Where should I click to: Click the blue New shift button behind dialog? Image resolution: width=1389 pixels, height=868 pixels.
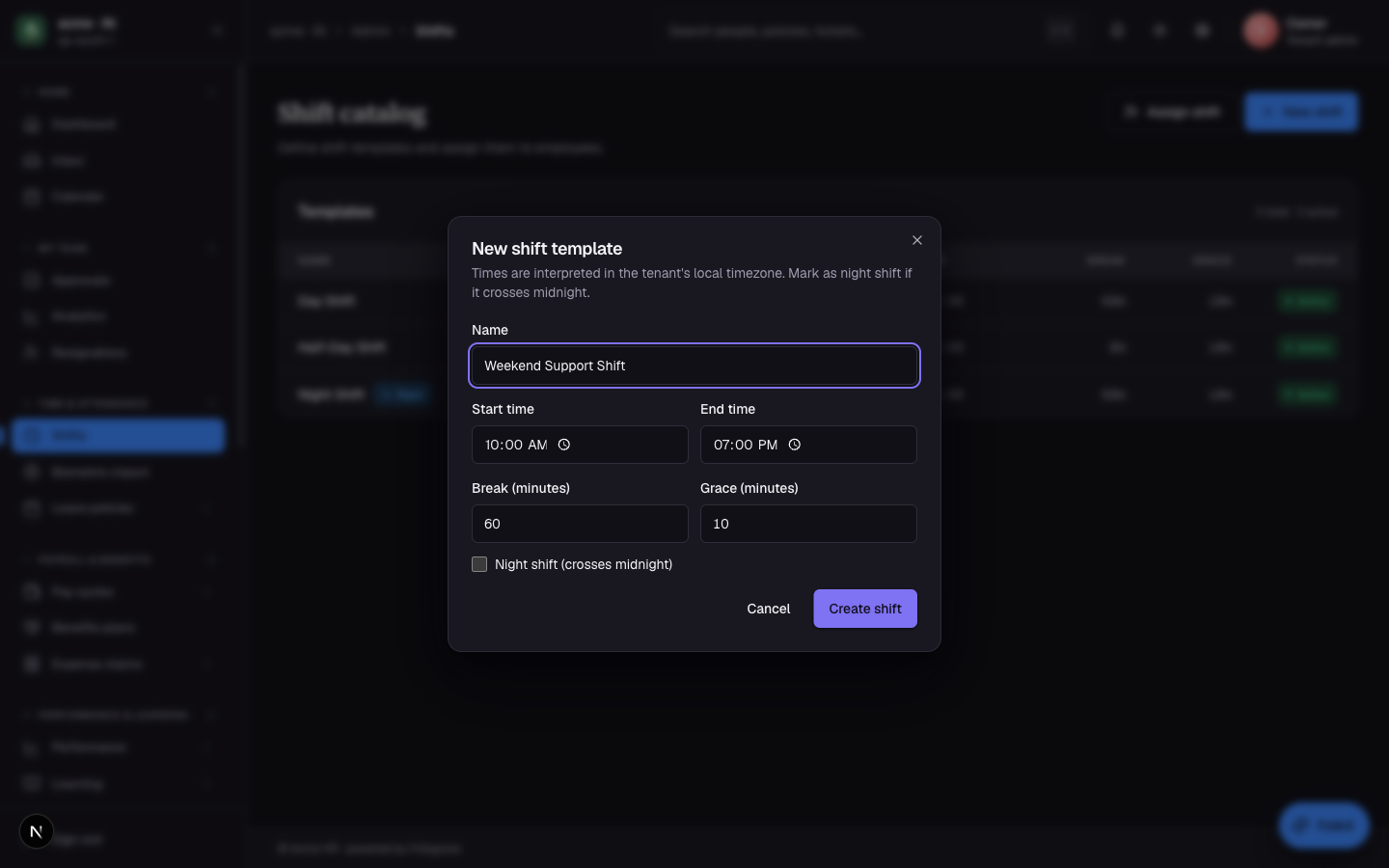tap(1301, 112)
